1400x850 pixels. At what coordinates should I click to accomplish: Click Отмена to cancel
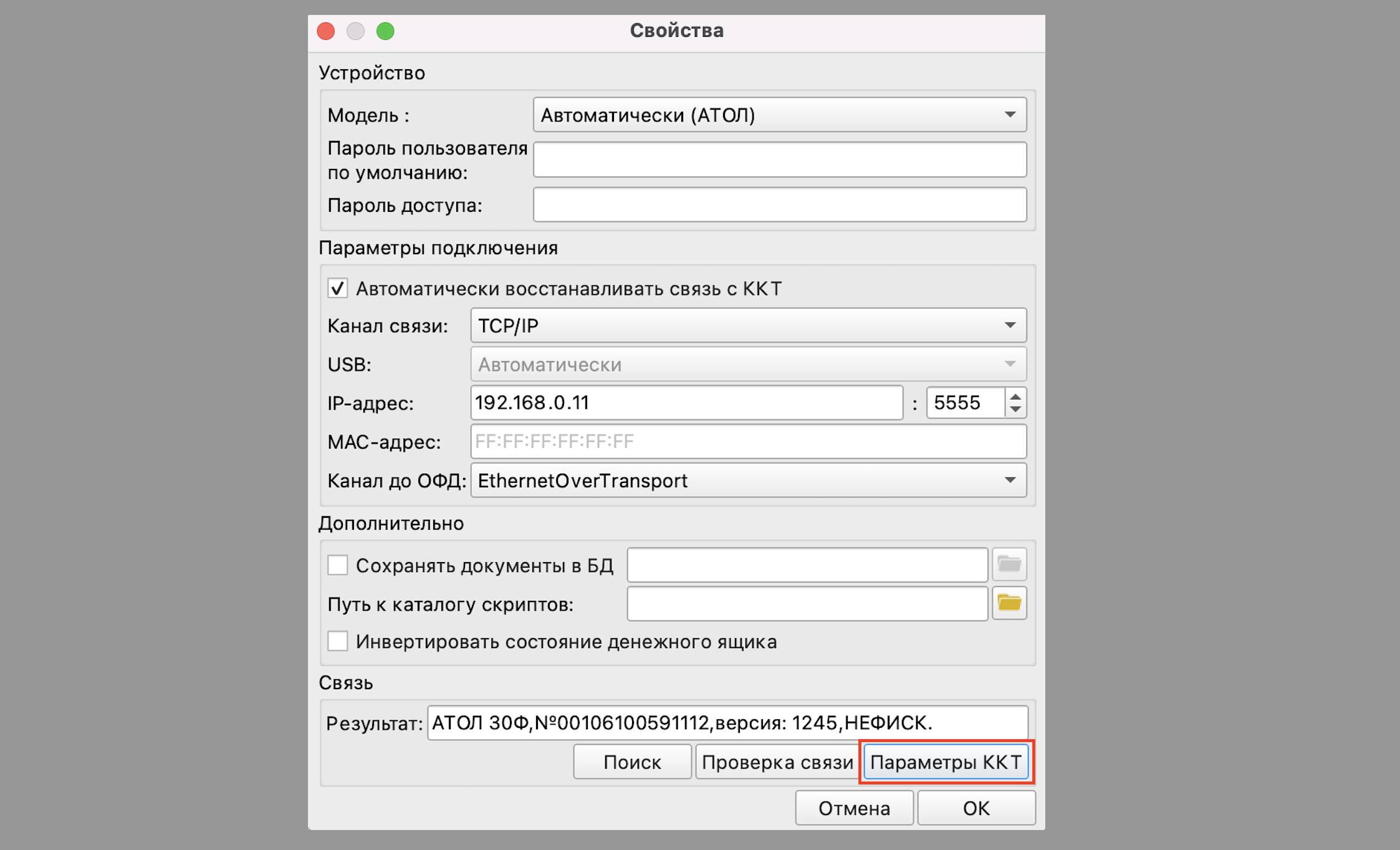coord(854,808)
